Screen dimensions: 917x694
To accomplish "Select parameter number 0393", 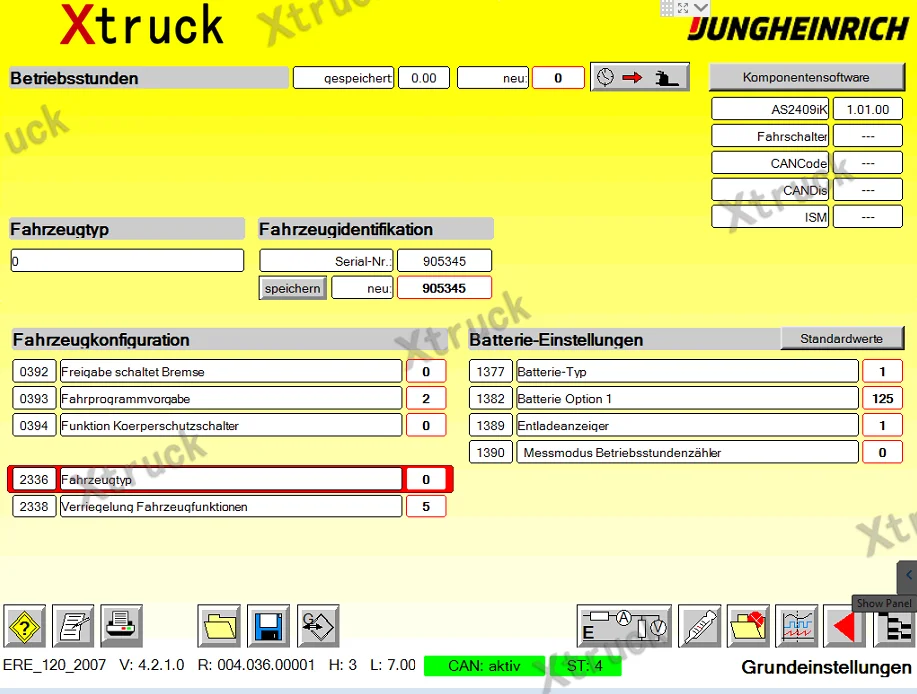I will tap(34, 399).
